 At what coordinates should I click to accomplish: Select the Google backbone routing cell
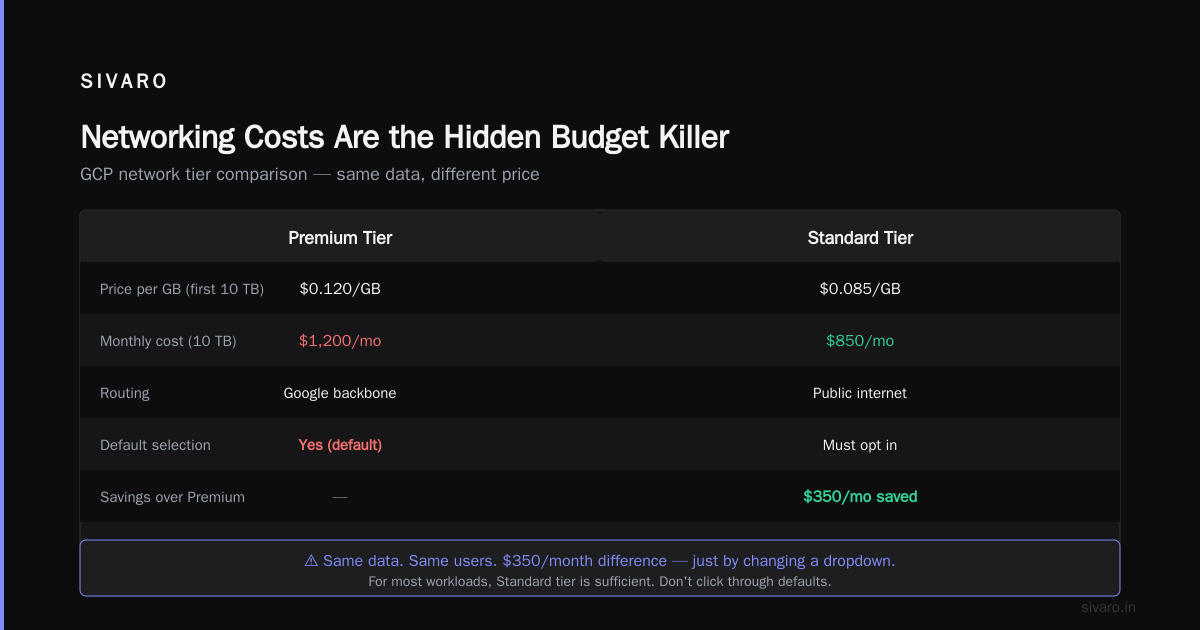[340, 393]
